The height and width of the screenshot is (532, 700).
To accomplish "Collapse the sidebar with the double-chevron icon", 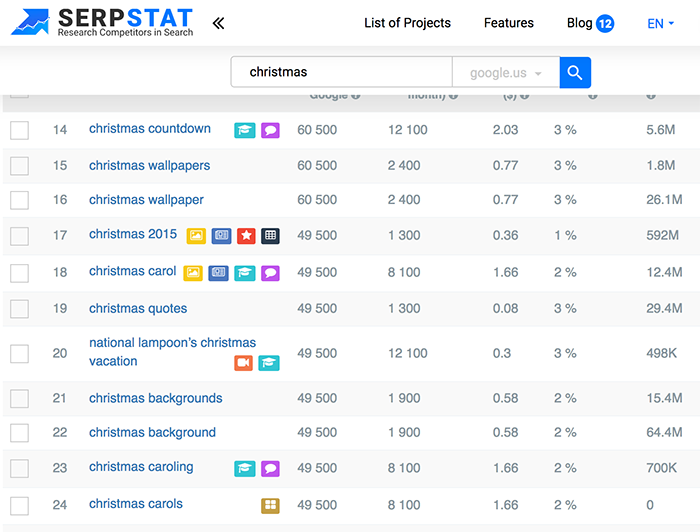I will [x=218, y=23].
